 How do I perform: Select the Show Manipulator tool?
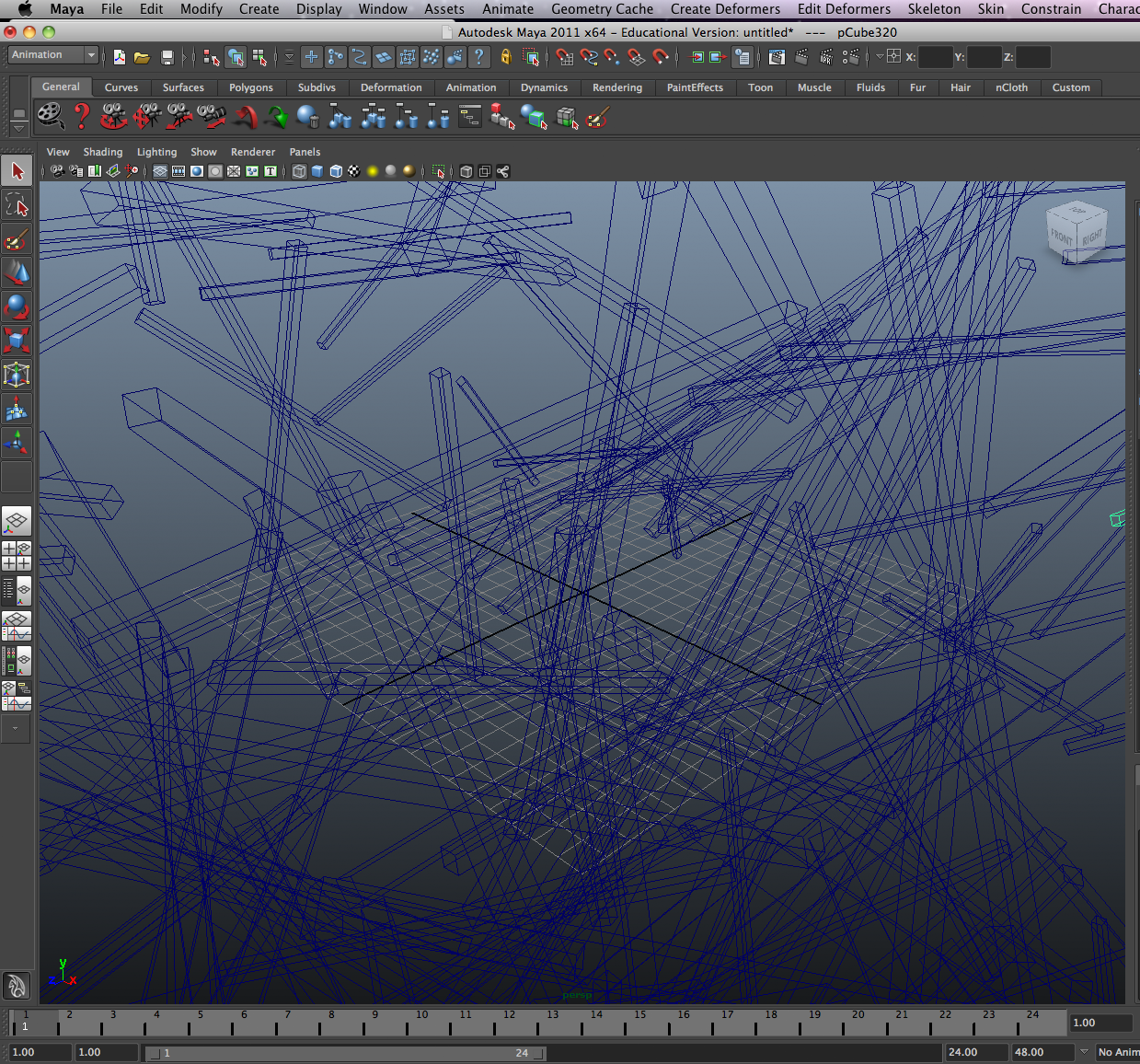(17, 443)
